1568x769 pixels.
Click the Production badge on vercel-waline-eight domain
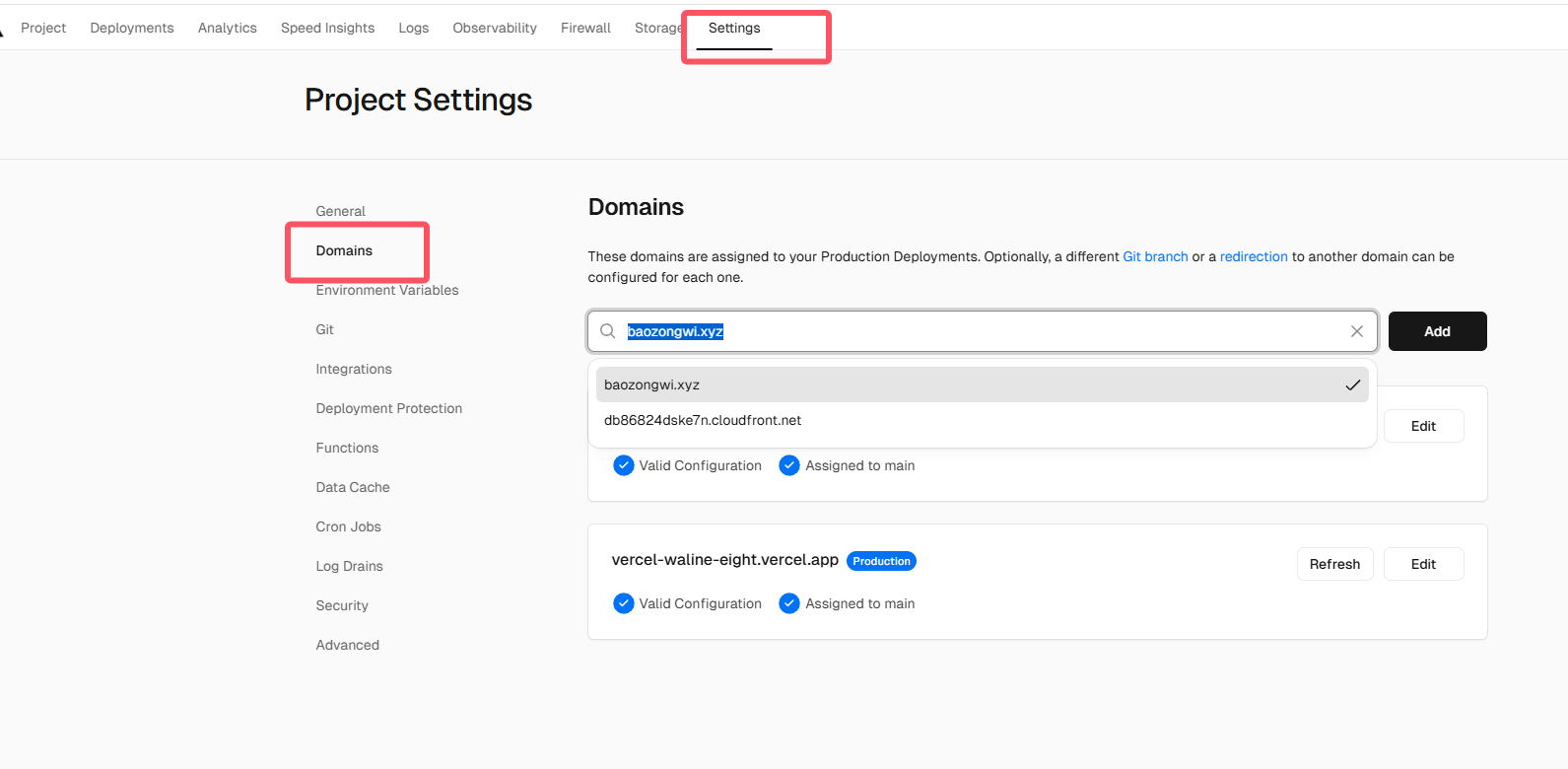coord(881,561)
